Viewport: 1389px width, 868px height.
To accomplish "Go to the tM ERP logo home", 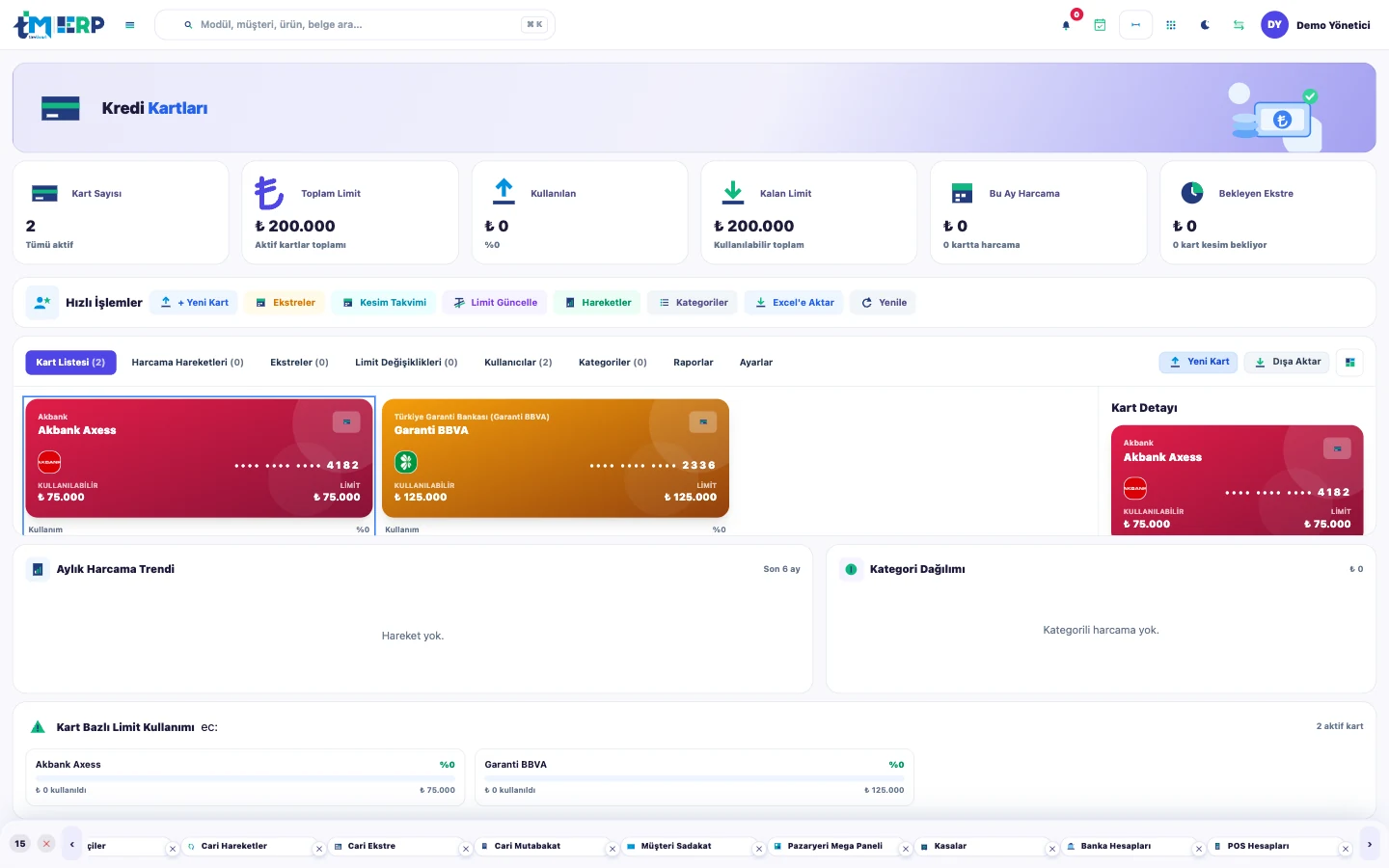I will (x=59, y=25).
